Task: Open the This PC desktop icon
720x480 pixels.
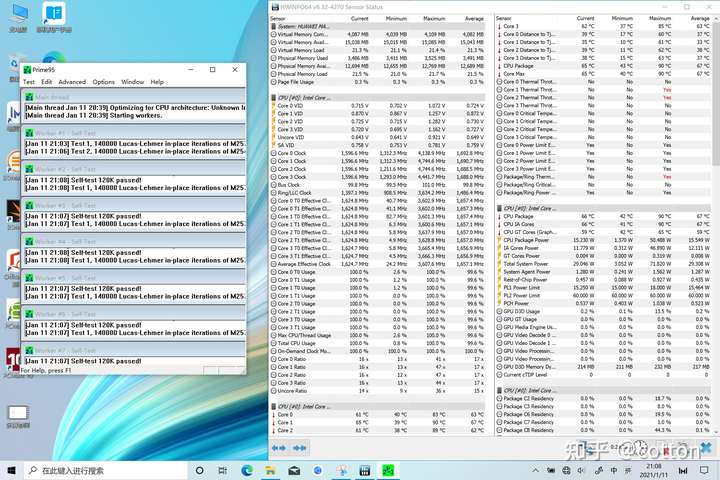Action: pyautogui.click(x=18, y=17)
